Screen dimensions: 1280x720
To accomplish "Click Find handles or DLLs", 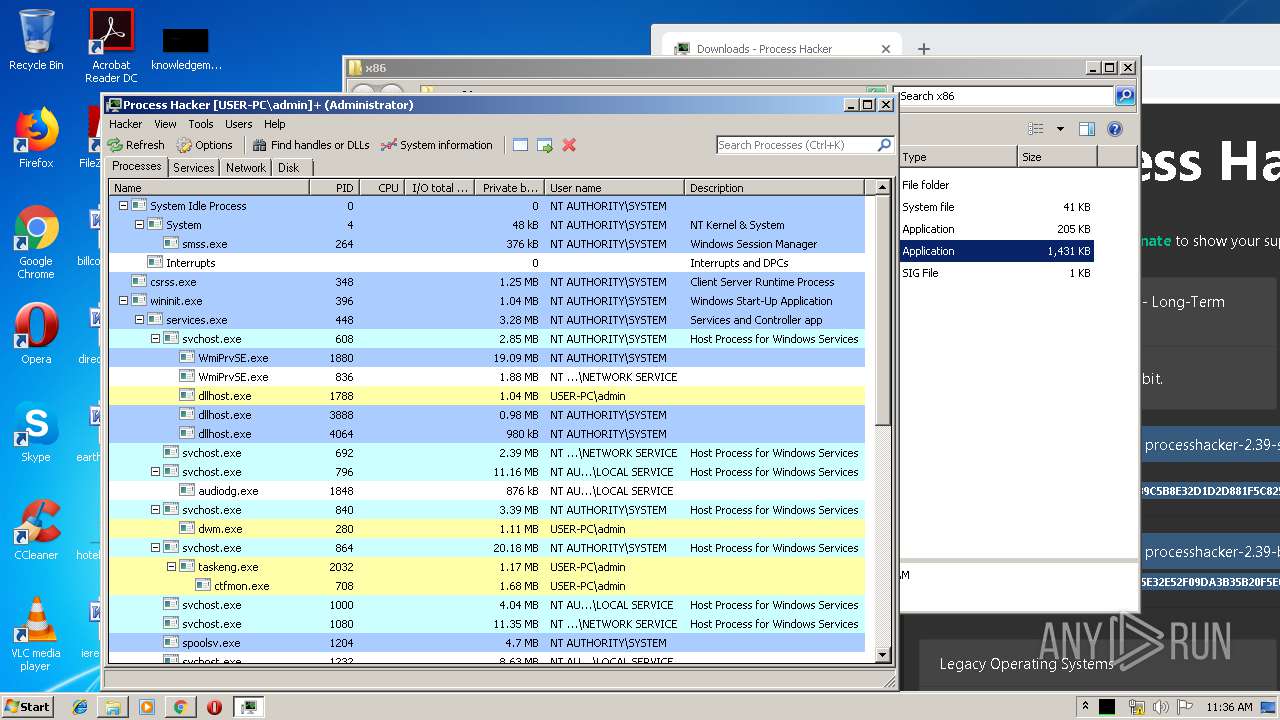I will click(x=311, y=145).
